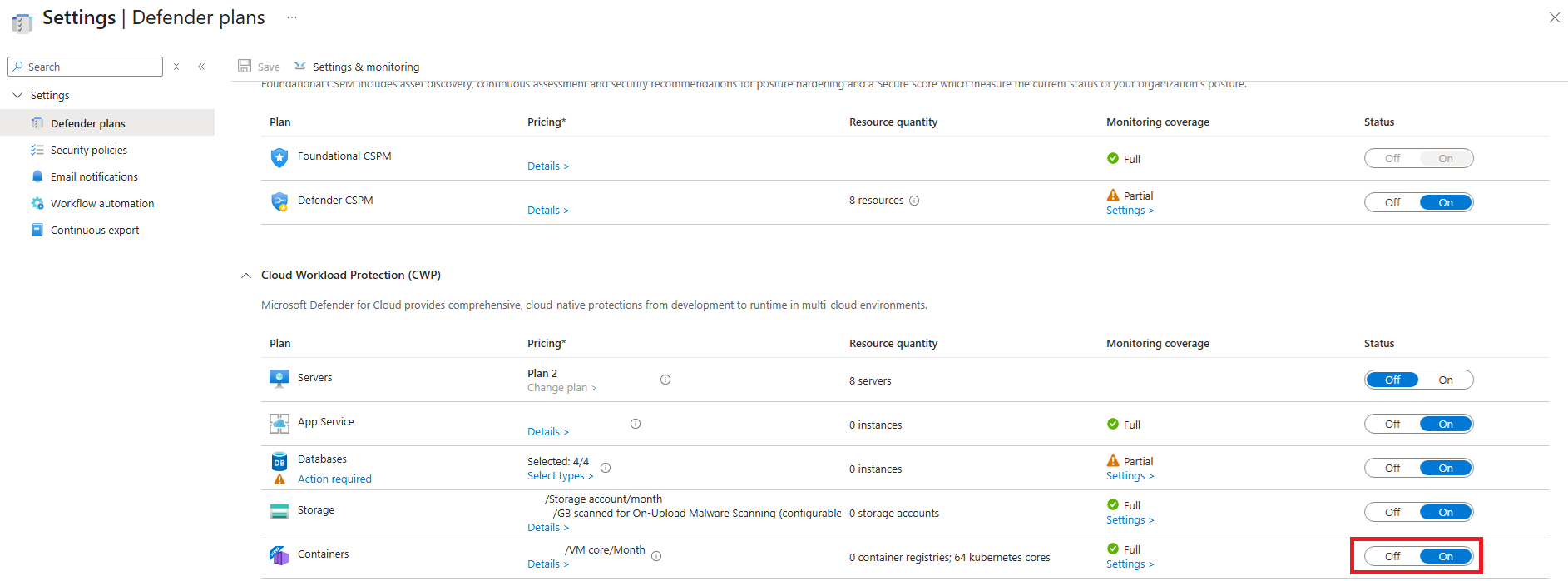Click the info icon in App Service pricing
This screenshot has height=581, width=1568.
(x=636, y=424)
